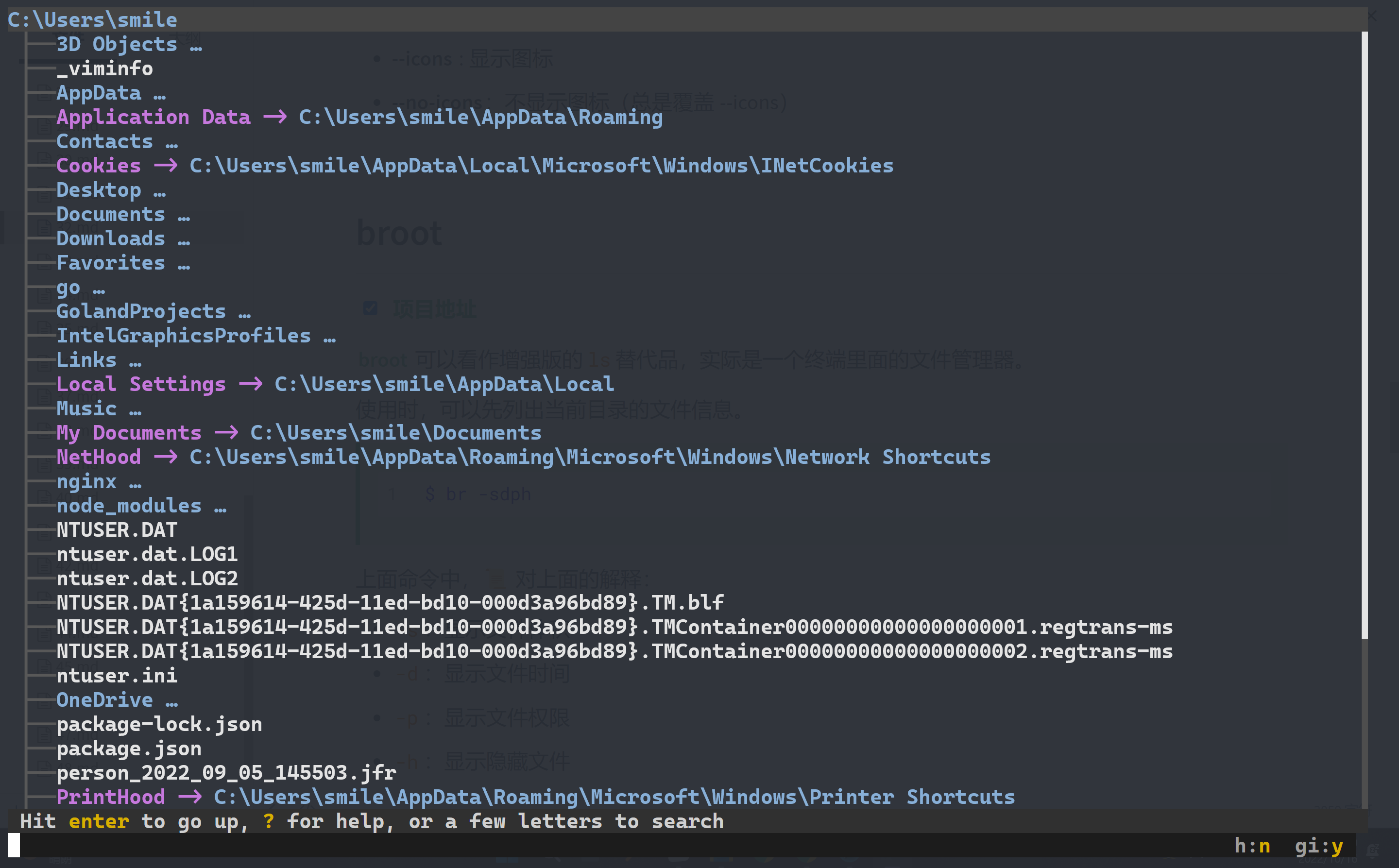Click the C:\Users\smile root path header

(92, 20)
